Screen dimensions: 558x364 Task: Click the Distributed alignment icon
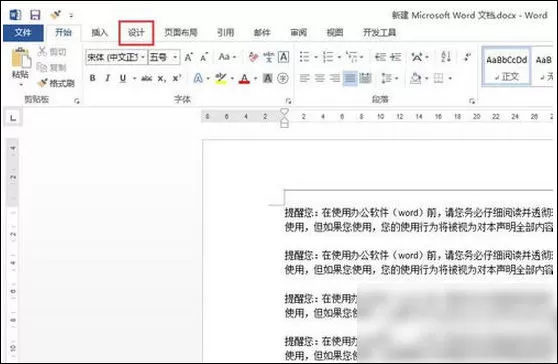(365, 78)
